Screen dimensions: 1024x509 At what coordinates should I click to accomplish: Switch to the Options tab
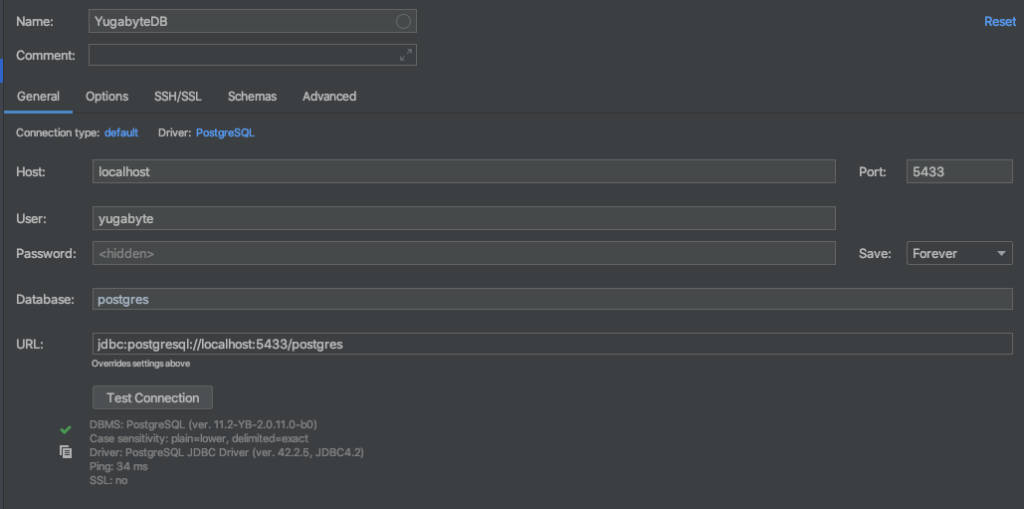[107, 96]
